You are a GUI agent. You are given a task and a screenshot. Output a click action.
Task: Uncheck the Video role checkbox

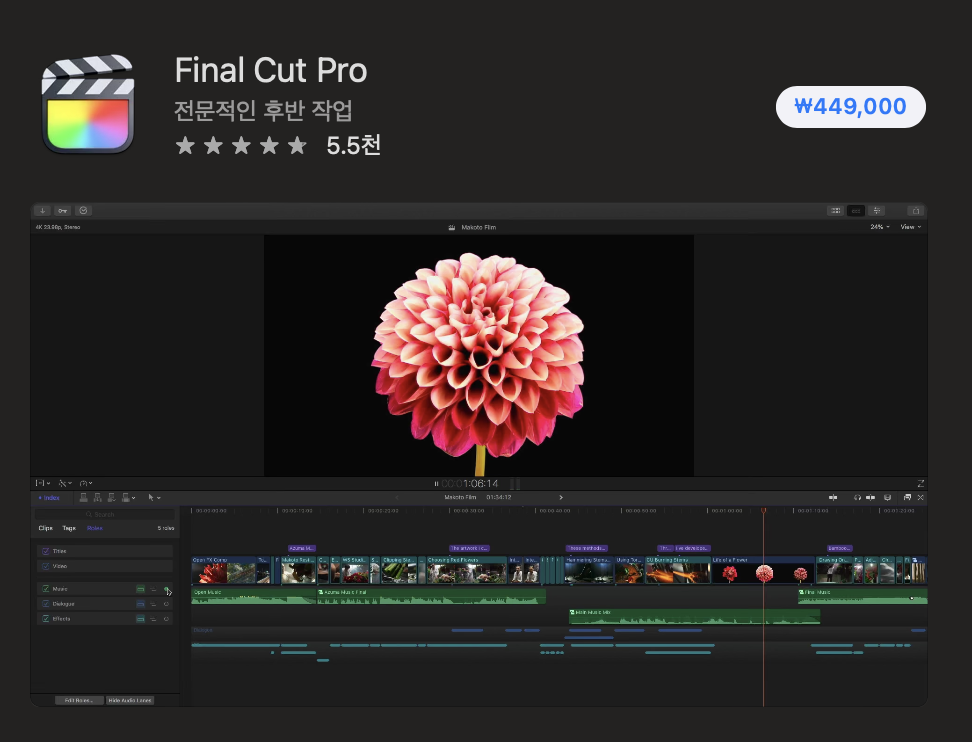point(45,566)
